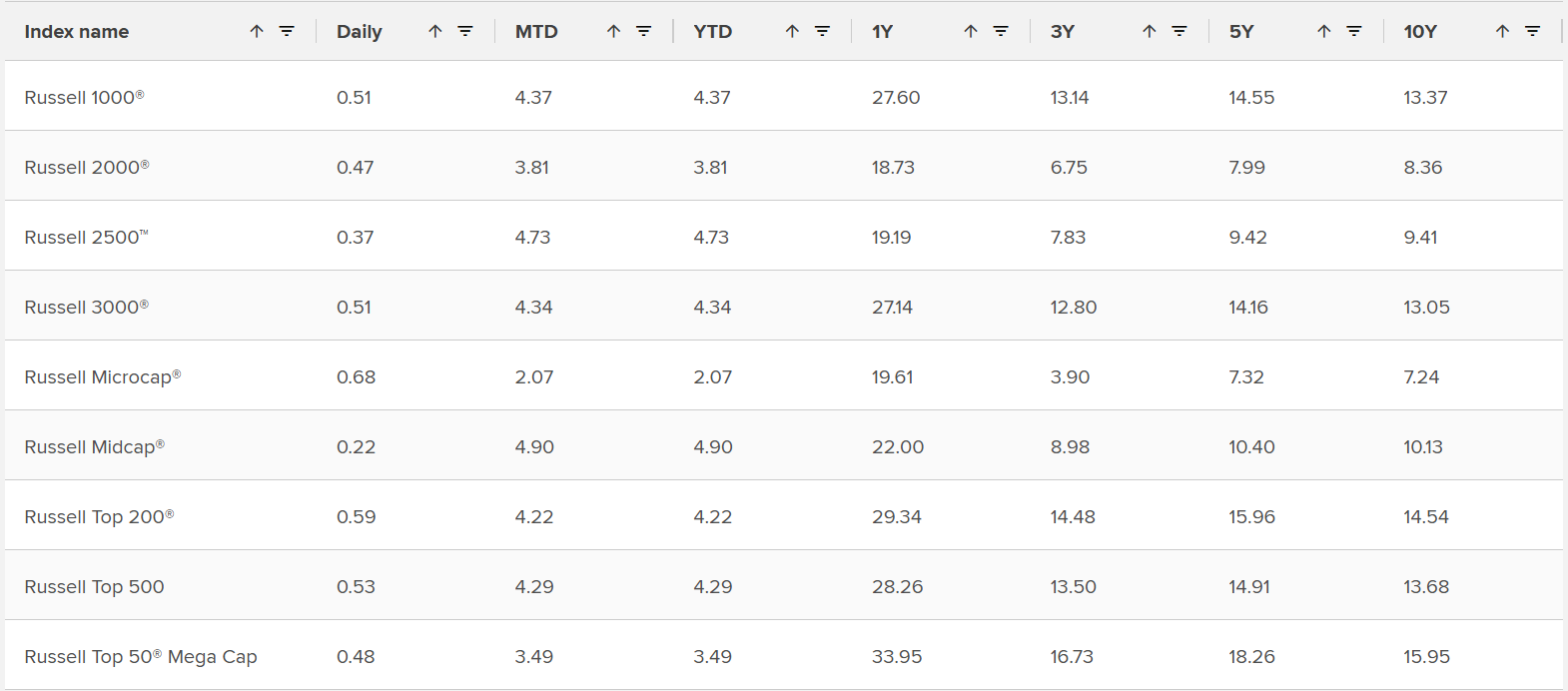1568x691 pixels.
Task: Open filter options for 3Y column
Action: (1179, 32)
